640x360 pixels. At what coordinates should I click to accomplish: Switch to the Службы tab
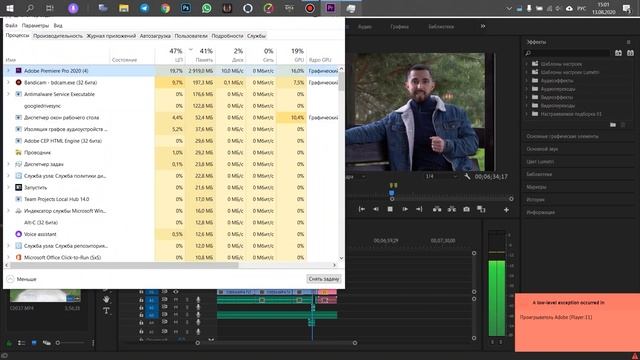tap(256, 36)
